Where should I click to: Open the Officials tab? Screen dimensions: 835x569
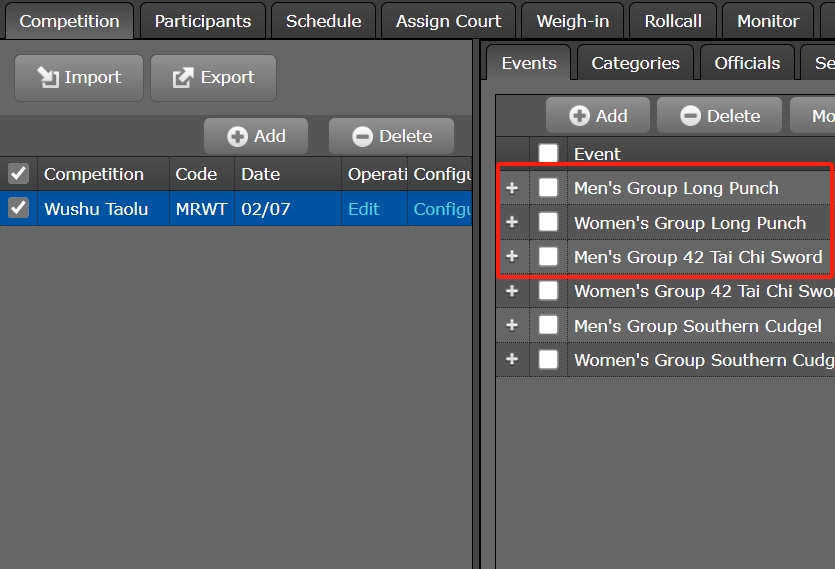(x=746, y=63)
